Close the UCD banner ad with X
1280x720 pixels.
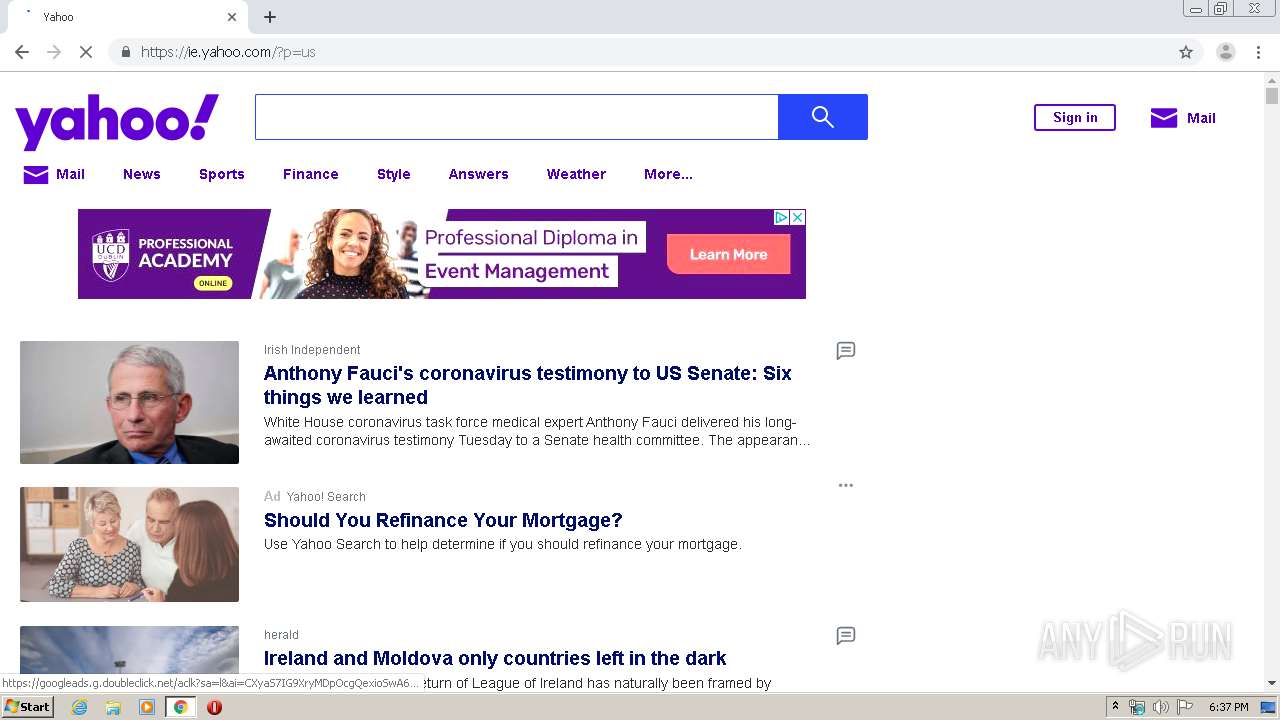798,217
